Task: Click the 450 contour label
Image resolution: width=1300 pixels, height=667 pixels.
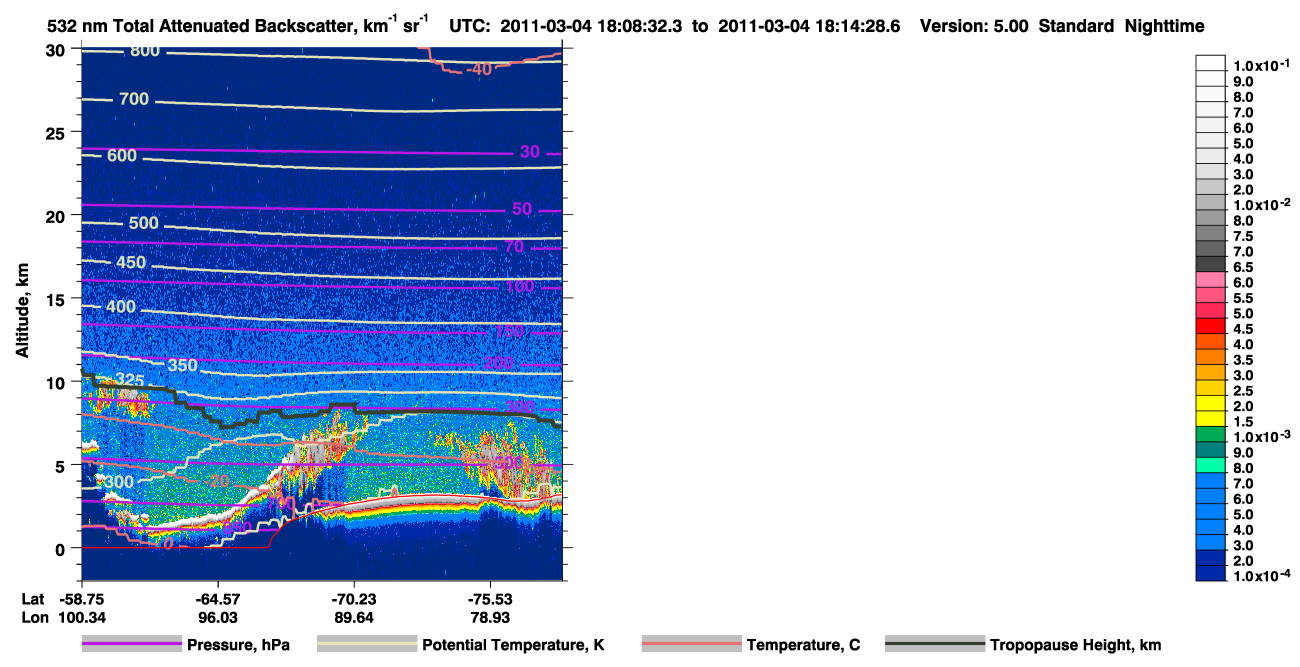Action: click(131, 263)
